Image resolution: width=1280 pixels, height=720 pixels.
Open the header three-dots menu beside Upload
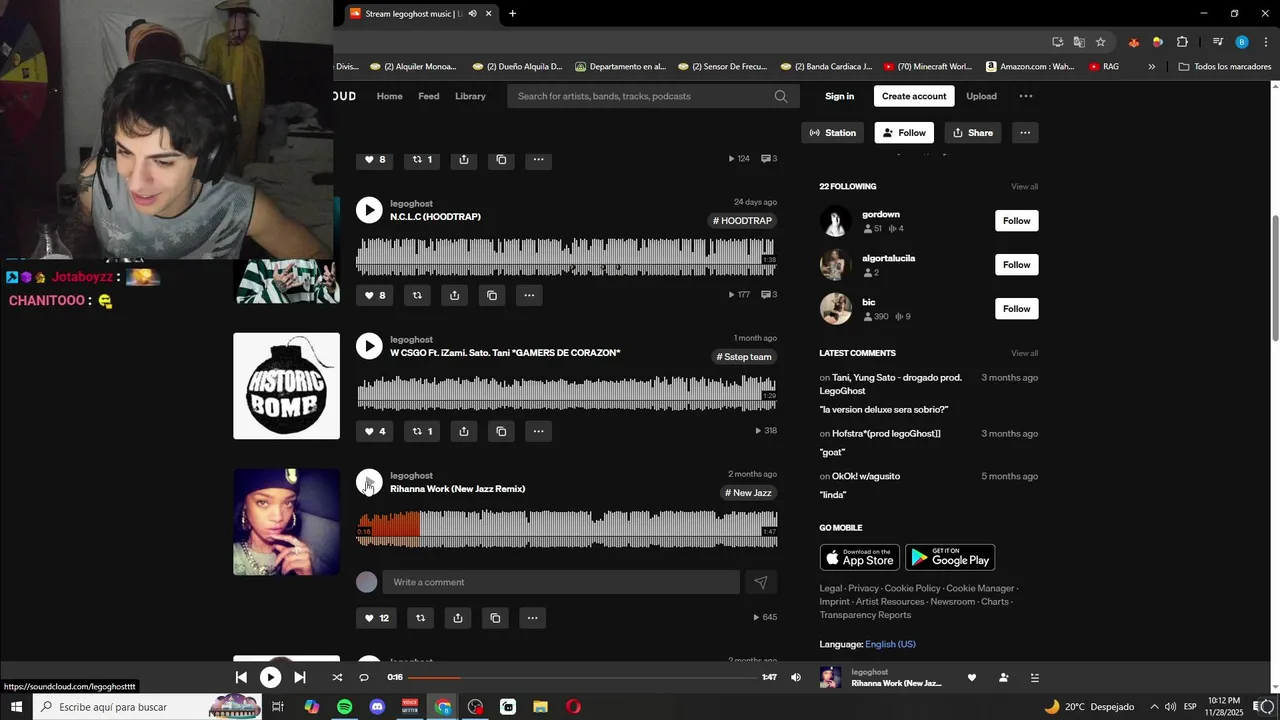click(1025, 96)
